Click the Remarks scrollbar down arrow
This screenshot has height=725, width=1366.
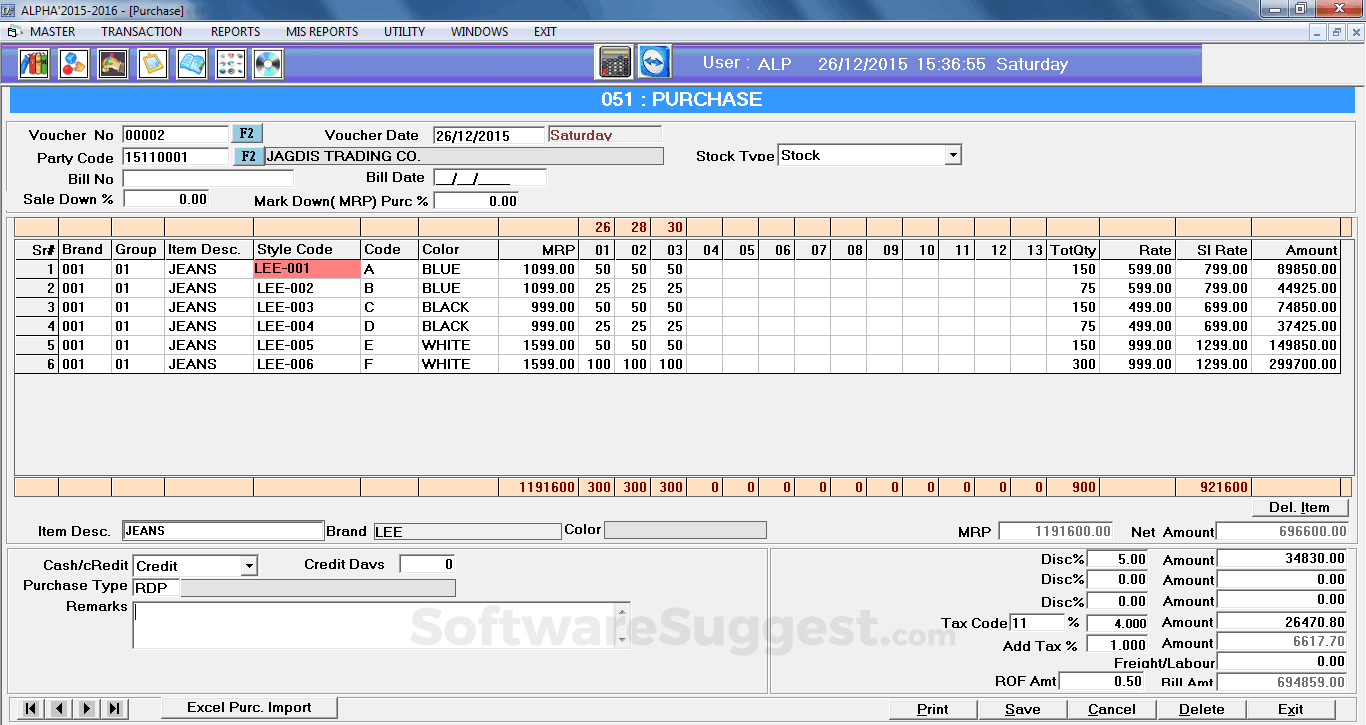coord(624,640)
